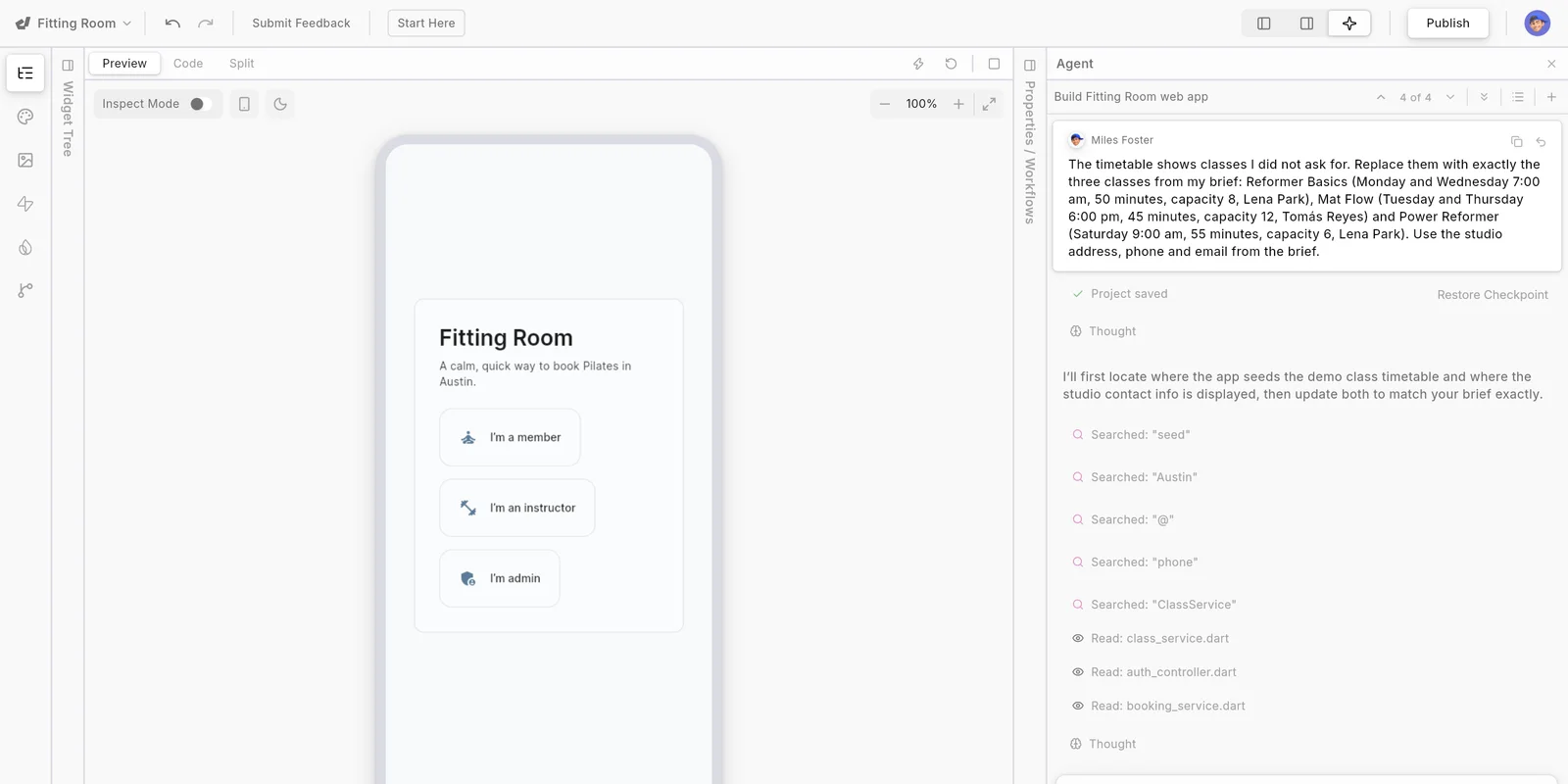Image resolution: width=1568 pixels, height=784 pixels.
Task: Collapse the Properties / Workflows panel toggle
Action: click(x=1030, y=66)
